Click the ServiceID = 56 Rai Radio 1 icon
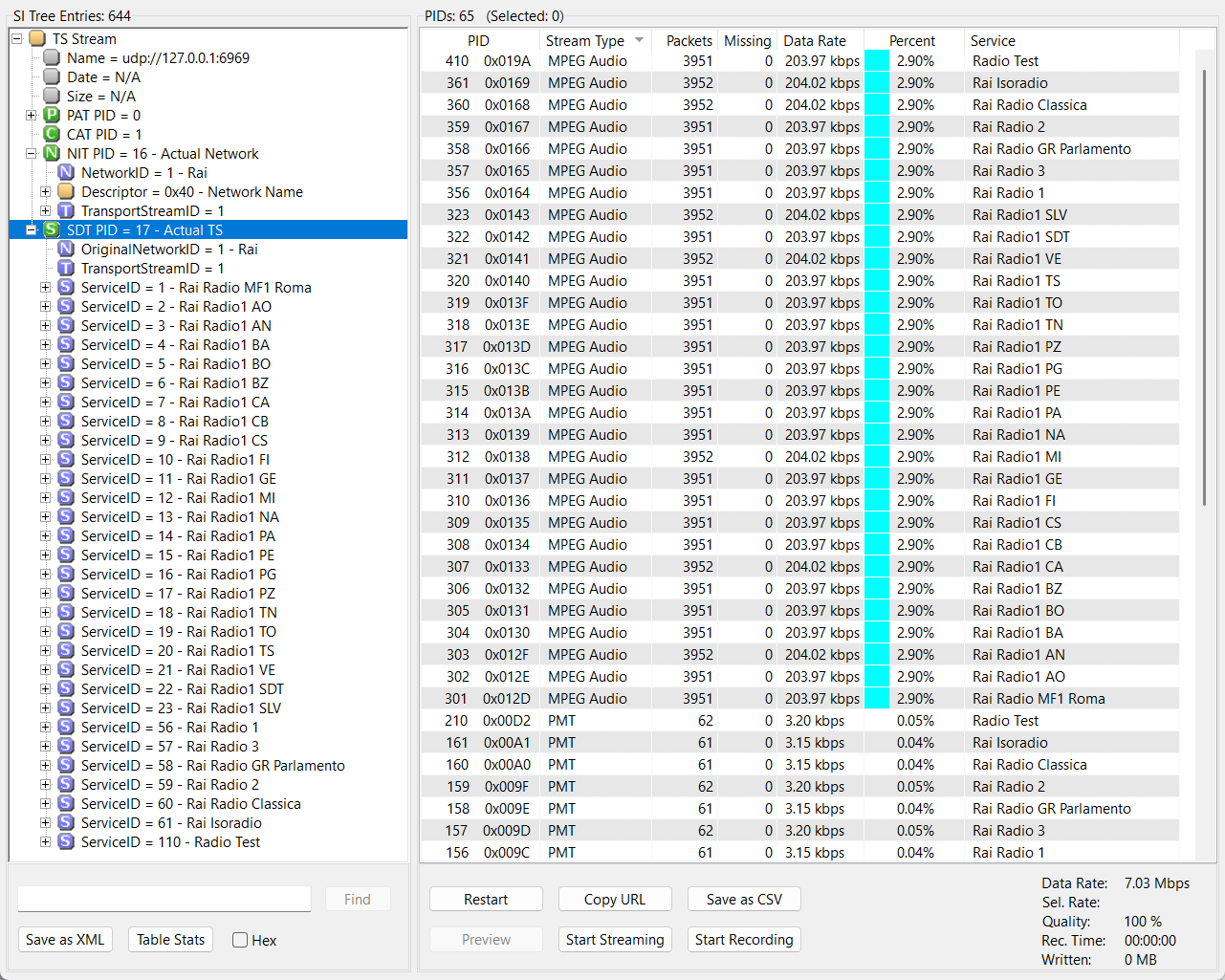1225x980 pixels. point(66,728)
